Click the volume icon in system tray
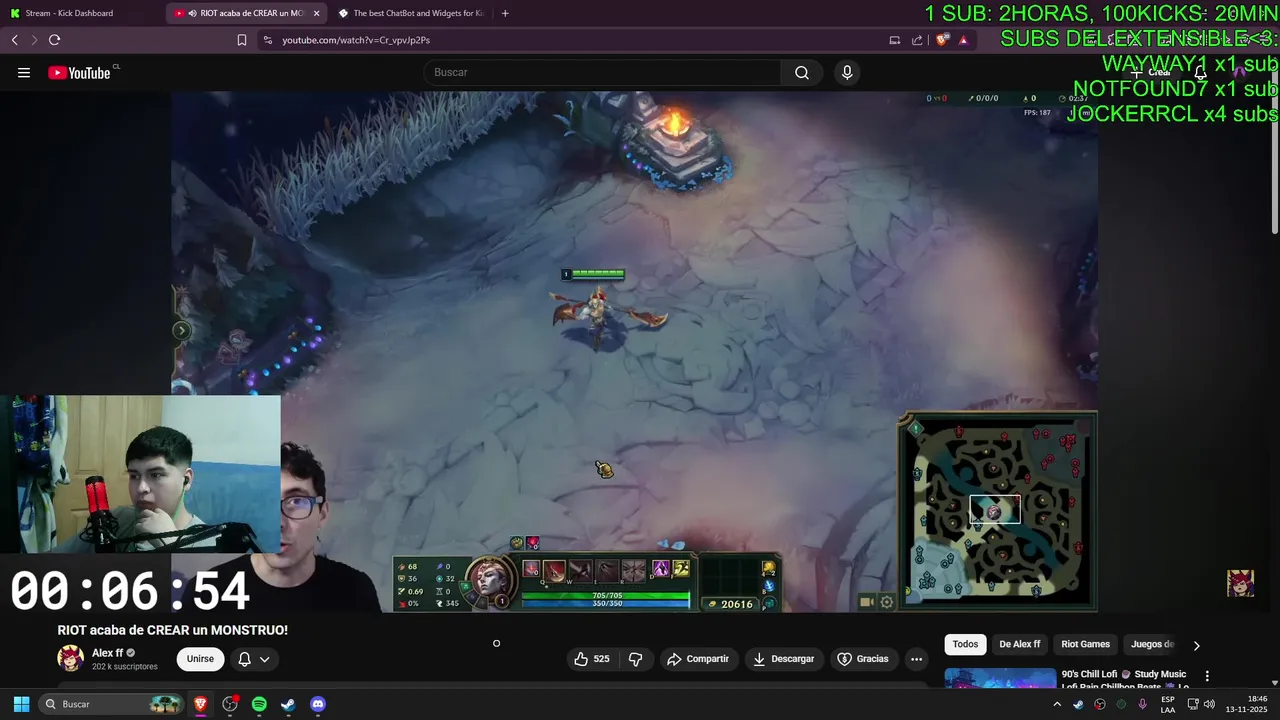 click(x=1209, y=704)
